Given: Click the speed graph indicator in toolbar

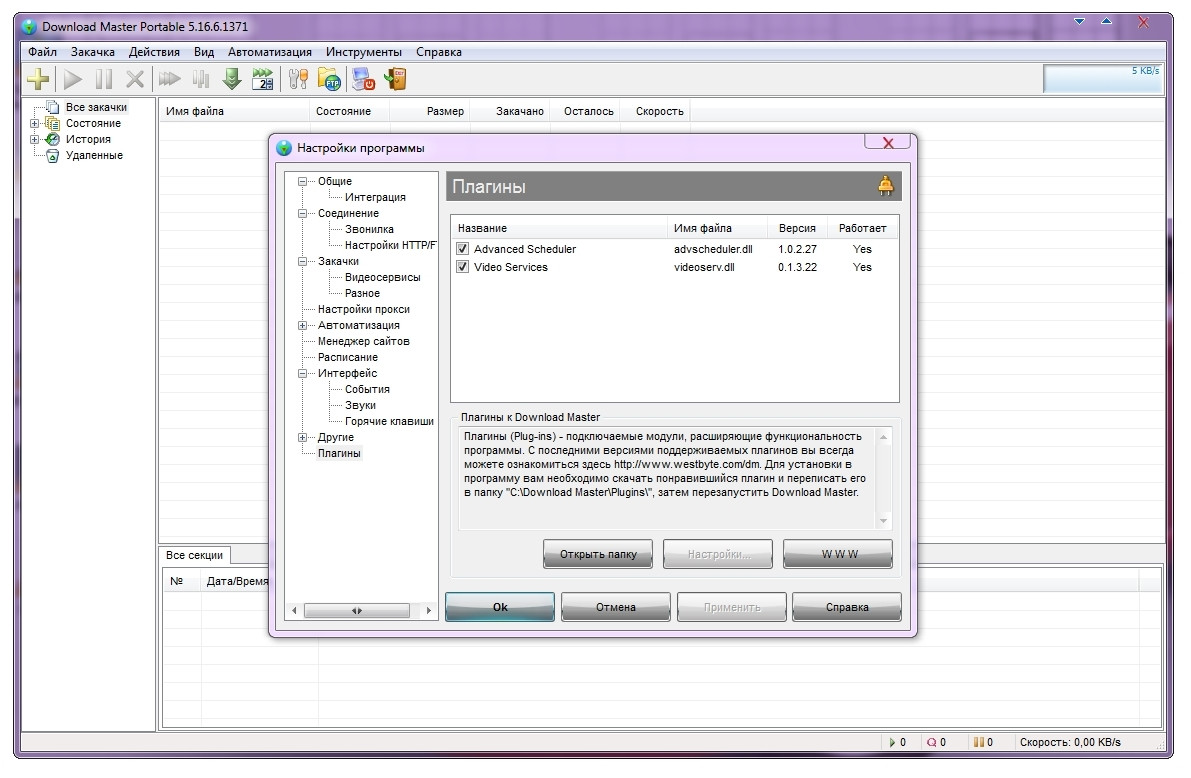Looking at the screenshot, I should pos(1103,78).
